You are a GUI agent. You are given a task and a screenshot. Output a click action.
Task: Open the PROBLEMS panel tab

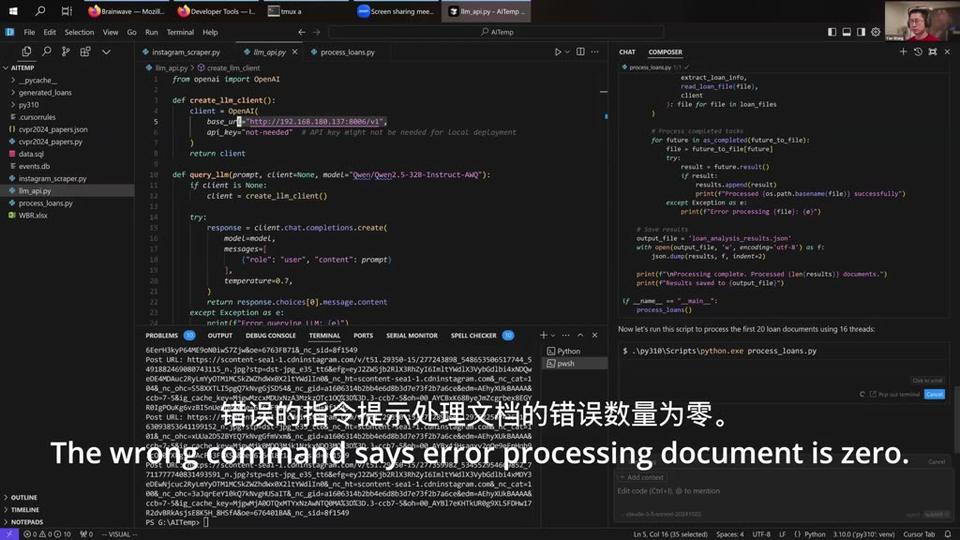(x=162, y=336)
